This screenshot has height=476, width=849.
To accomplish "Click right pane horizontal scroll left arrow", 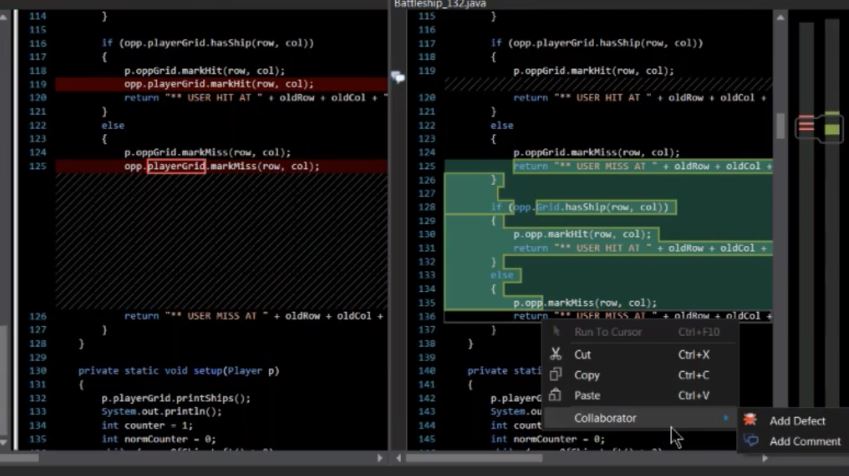I will tap(399, 458).
